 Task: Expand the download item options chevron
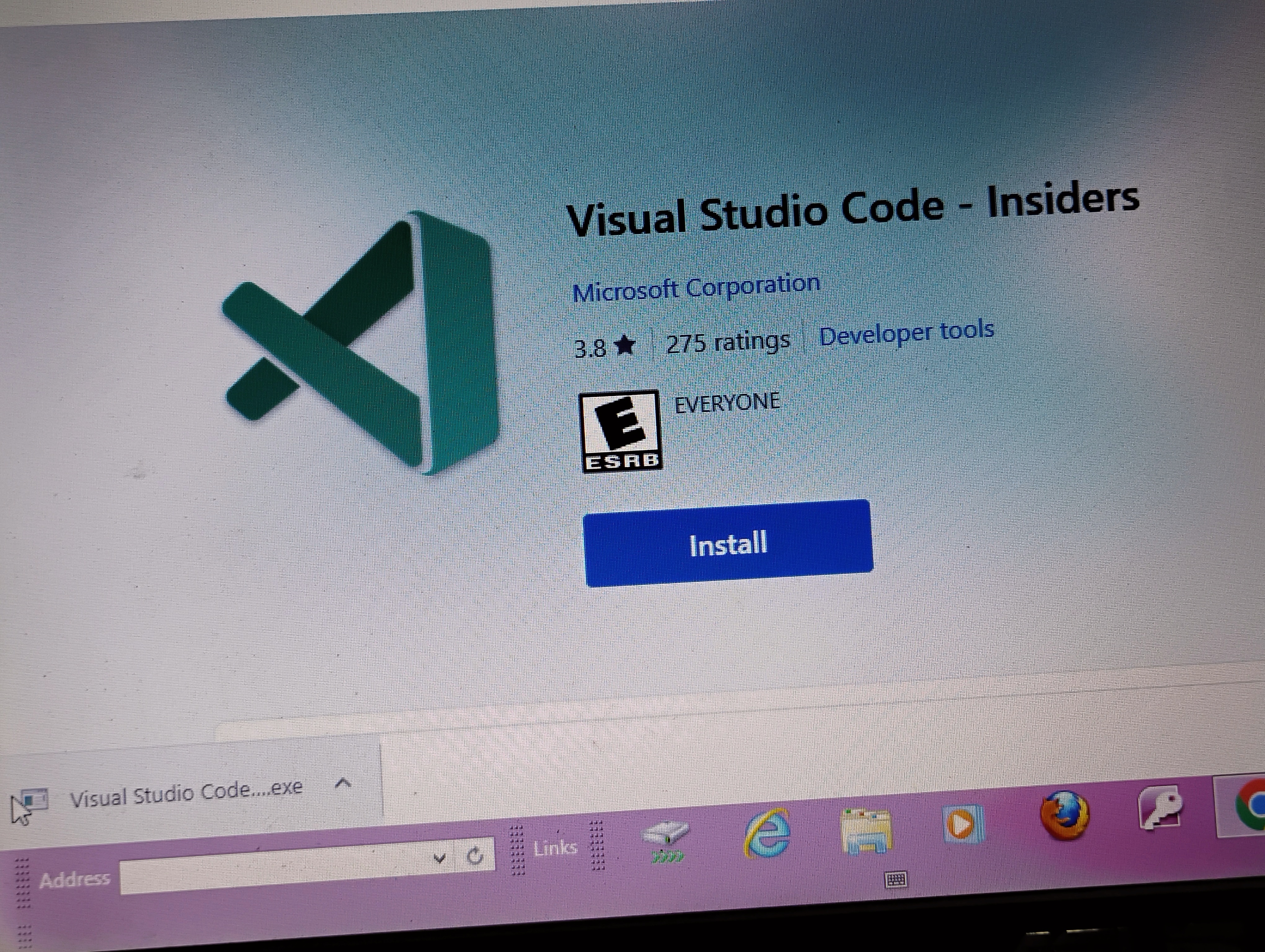(343, 783)
